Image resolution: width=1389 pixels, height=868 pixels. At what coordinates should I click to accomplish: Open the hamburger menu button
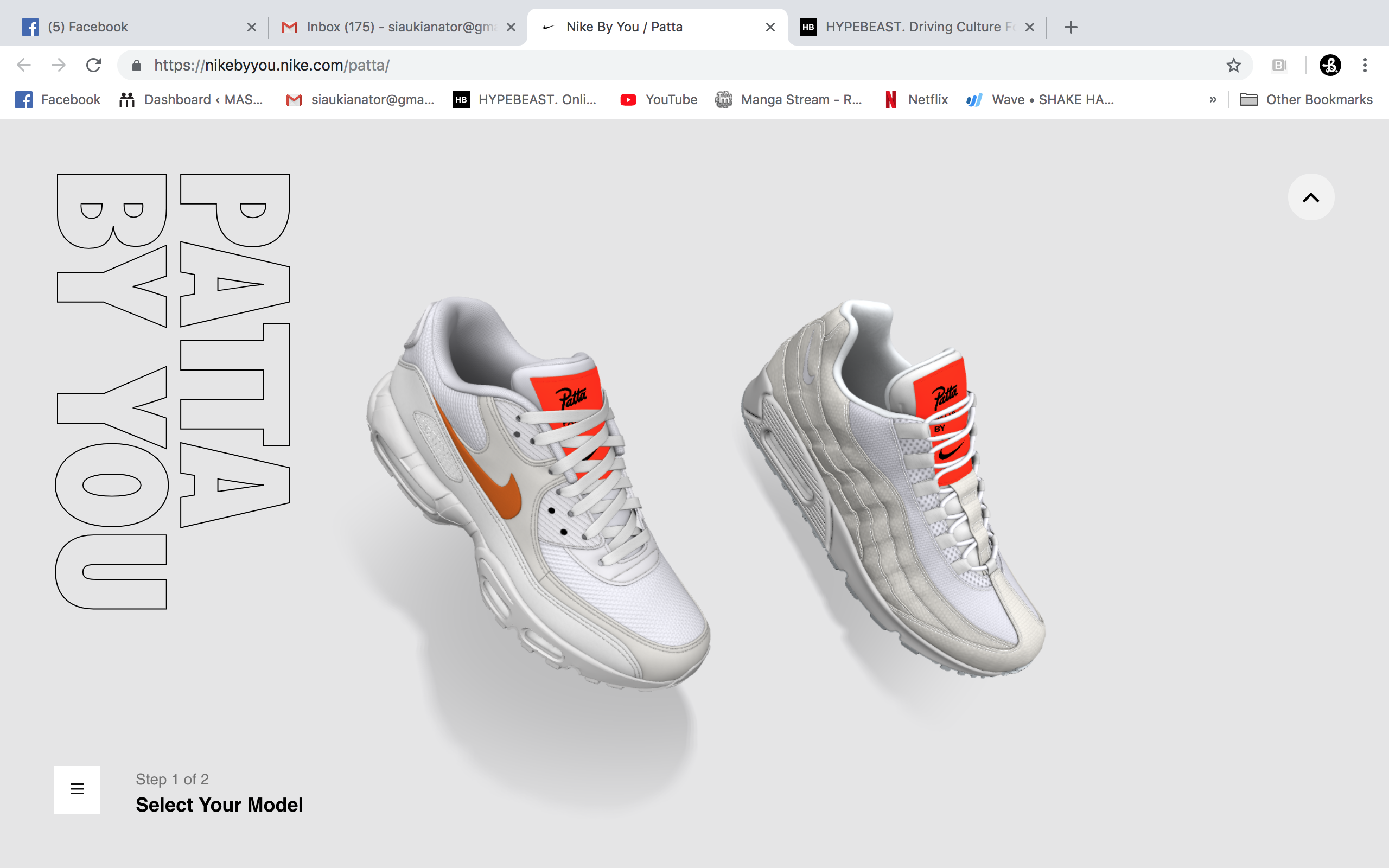click(77, 789)
